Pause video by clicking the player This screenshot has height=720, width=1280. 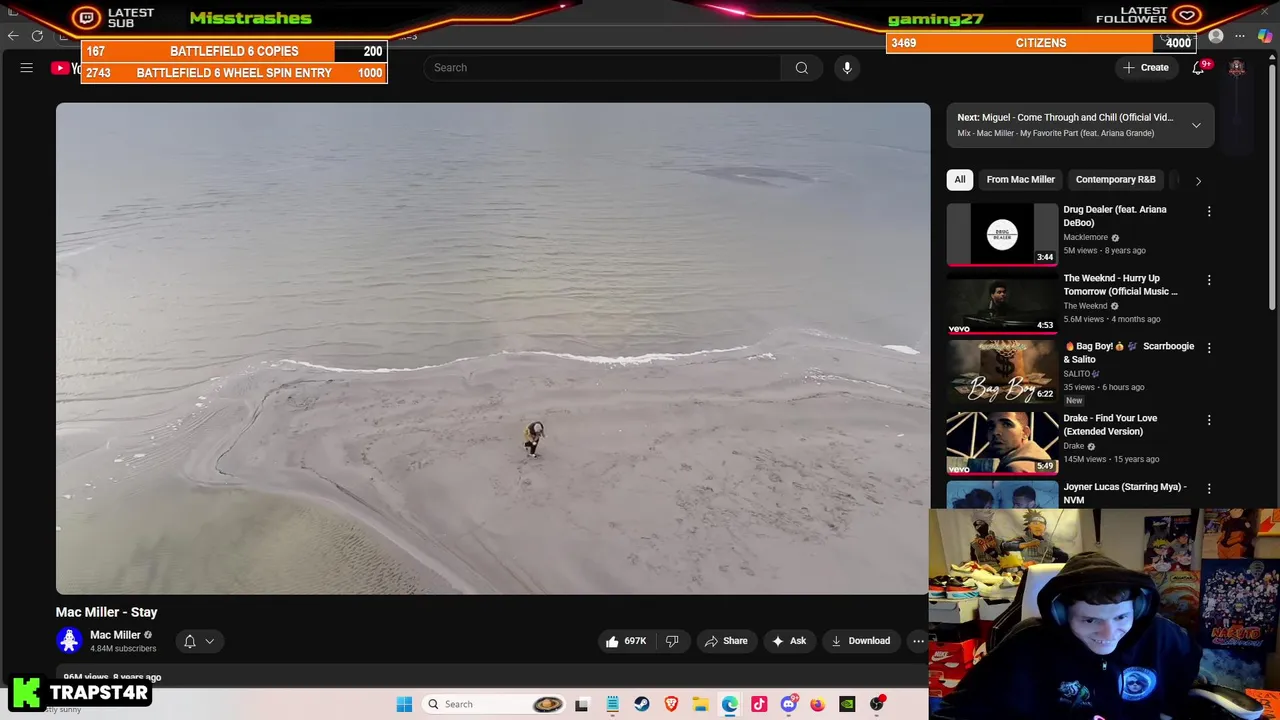coord(493,349)
